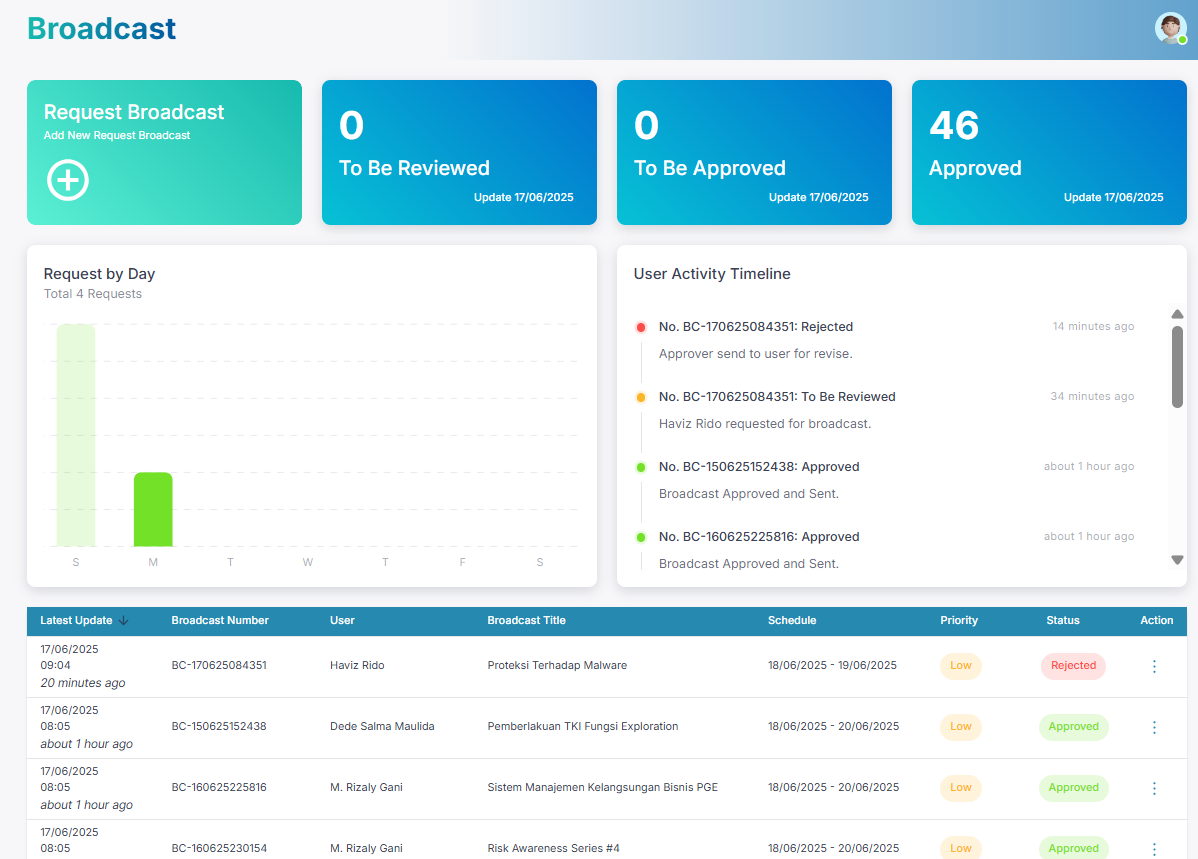Open action menu for Pemberlakuan TKI Fungsi Exploration

[1154, 727]
